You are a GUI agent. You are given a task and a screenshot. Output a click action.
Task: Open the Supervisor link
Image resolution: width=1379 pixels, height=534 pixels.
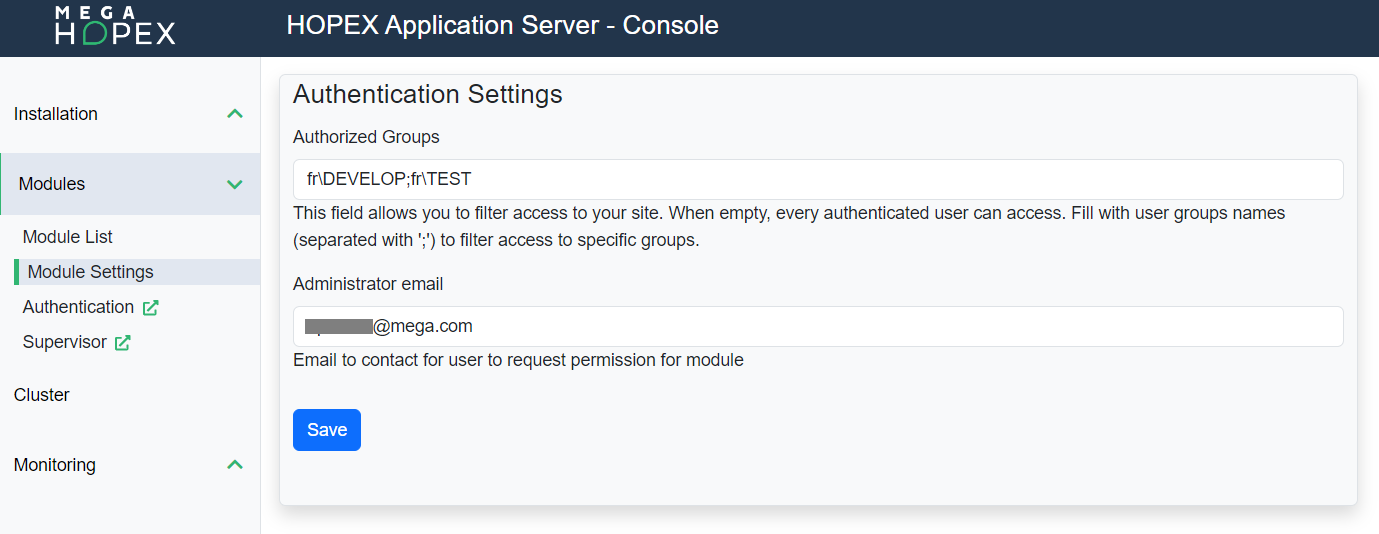(x=65, y=342)
